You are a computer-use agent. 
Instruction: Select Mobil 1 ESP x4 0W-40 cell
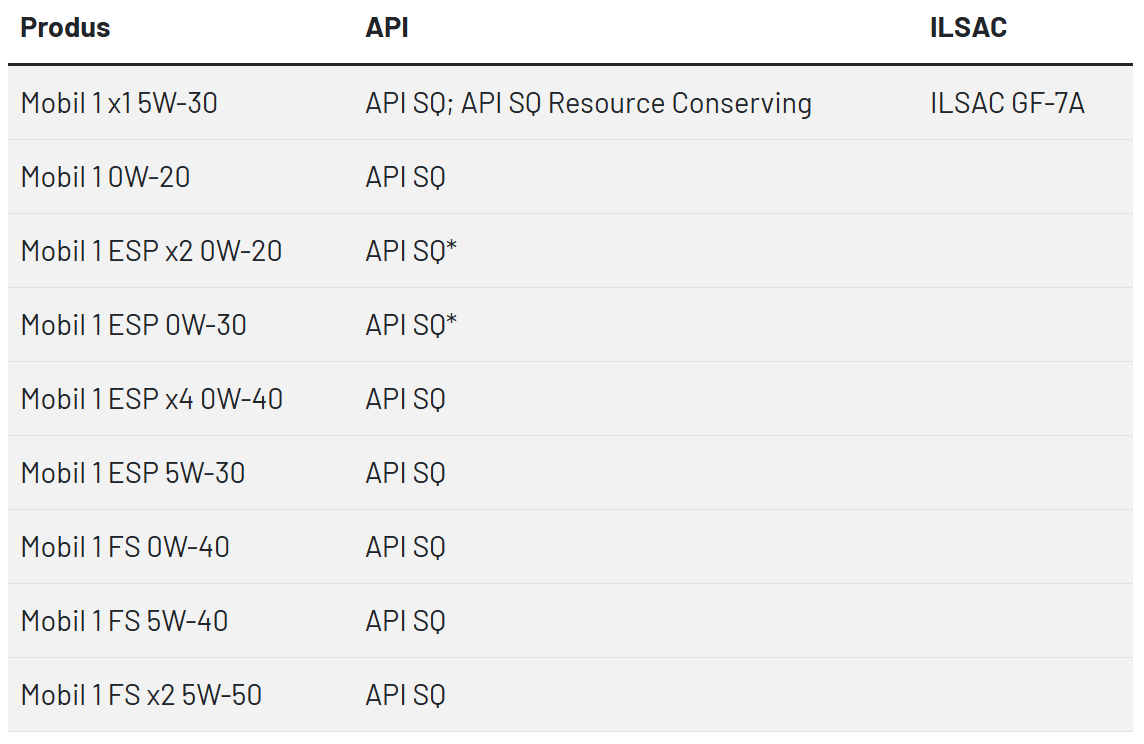[152, 399]
